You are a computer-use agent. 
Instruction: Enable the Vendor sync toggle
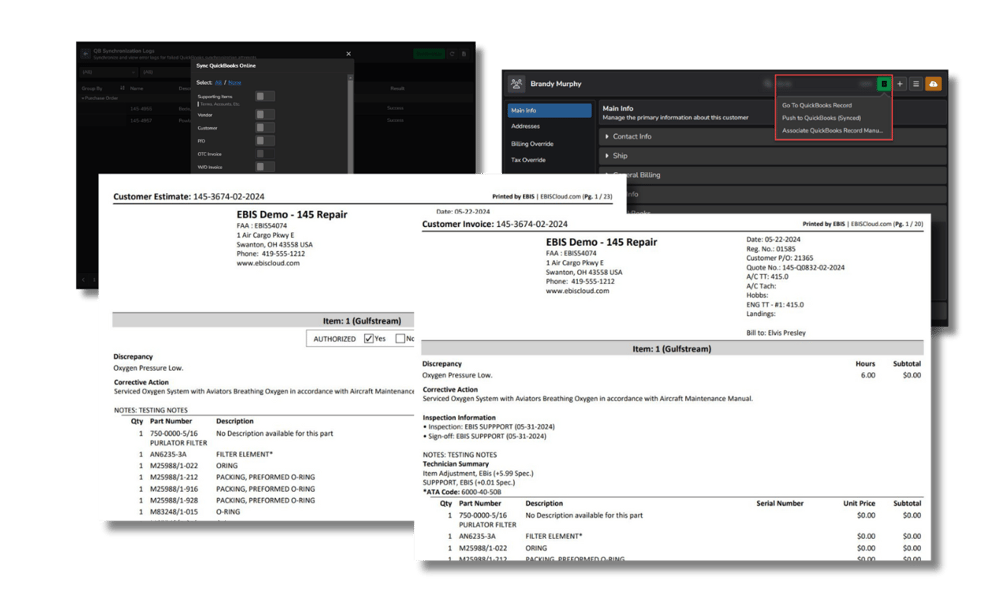pos(264,114)
